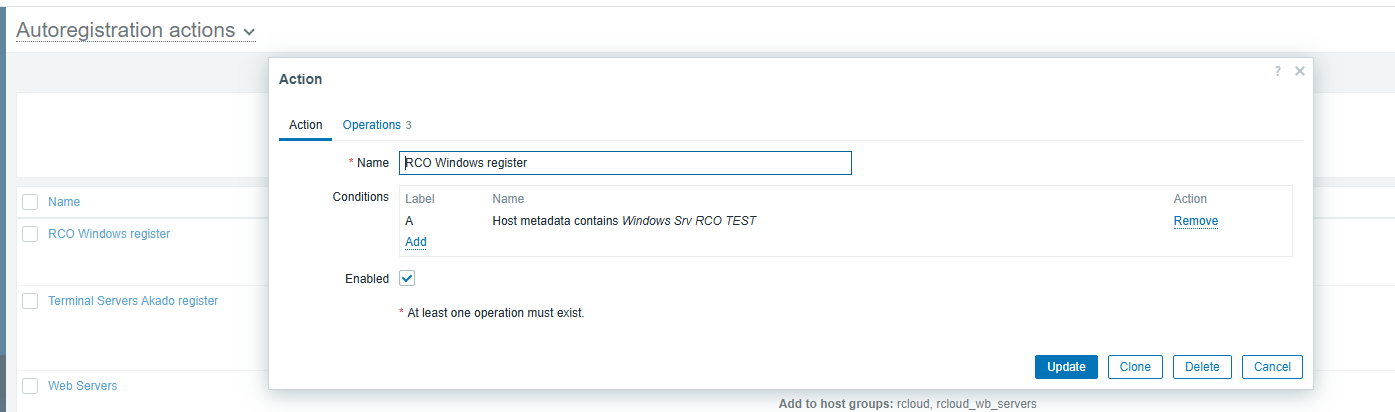The image size is (1395, 412).
Task: Remove the Host metadata condition
Action: coord(1195,221)
